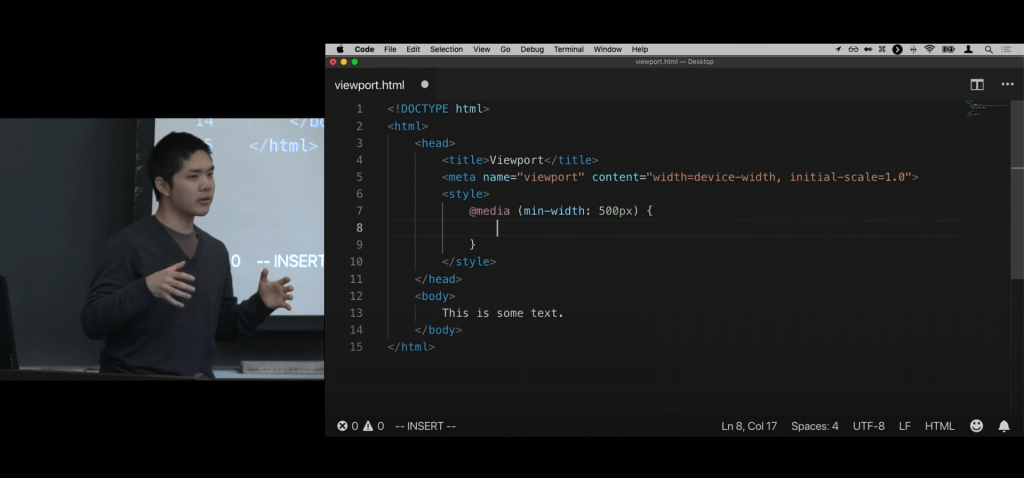Click the errors count icon in status bar
The width and height of the screenshot is (1024, 478).
(x=342, y=426)
